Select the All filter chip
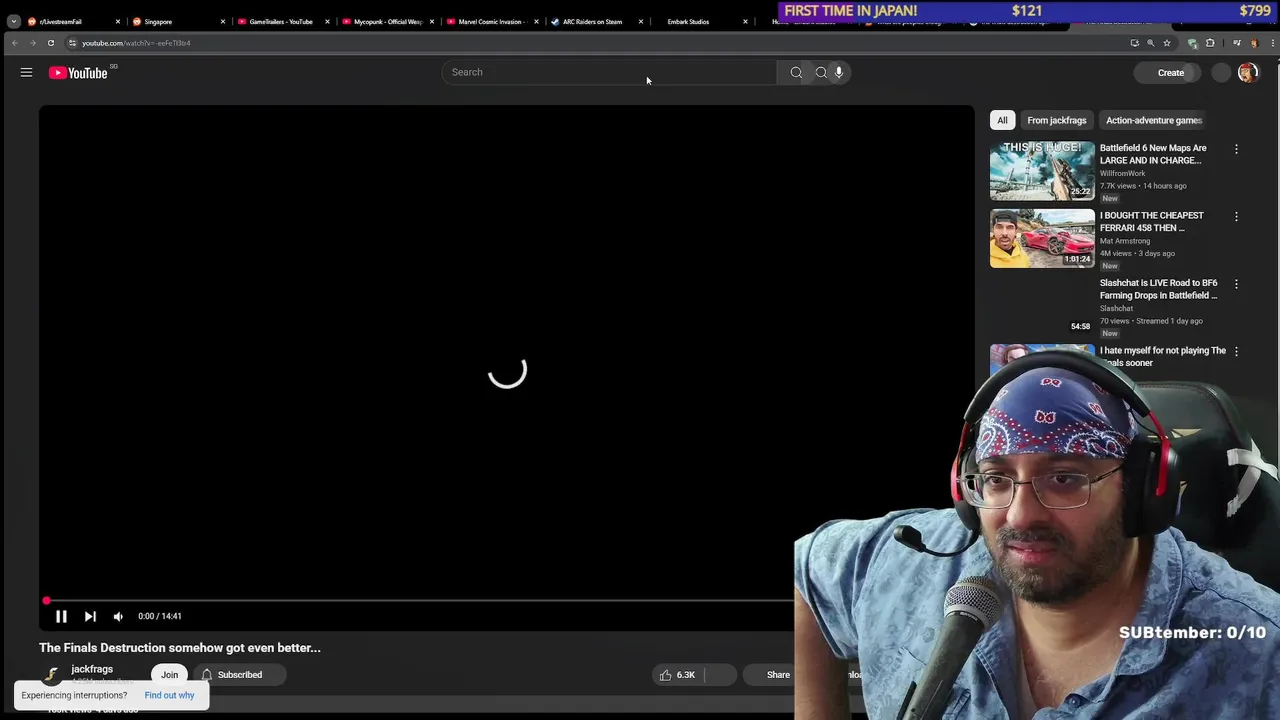This screenshot has height=720, width=1280. (x=1002, y=120)
